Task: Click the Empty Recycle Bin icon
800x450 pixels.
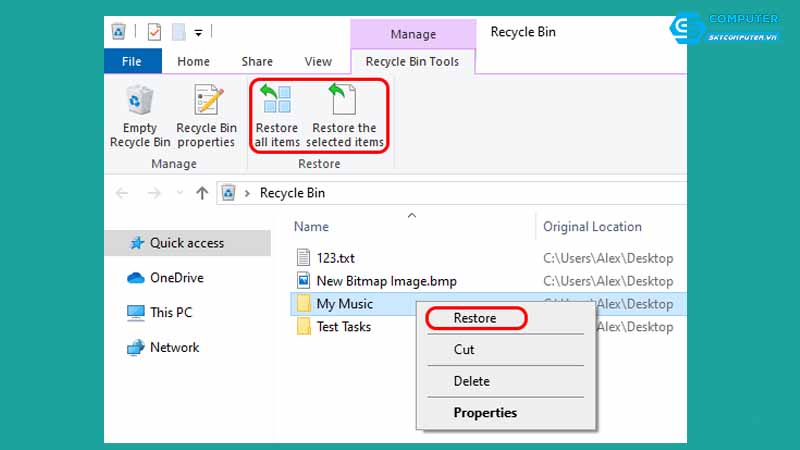Action: tap(139, 103)
